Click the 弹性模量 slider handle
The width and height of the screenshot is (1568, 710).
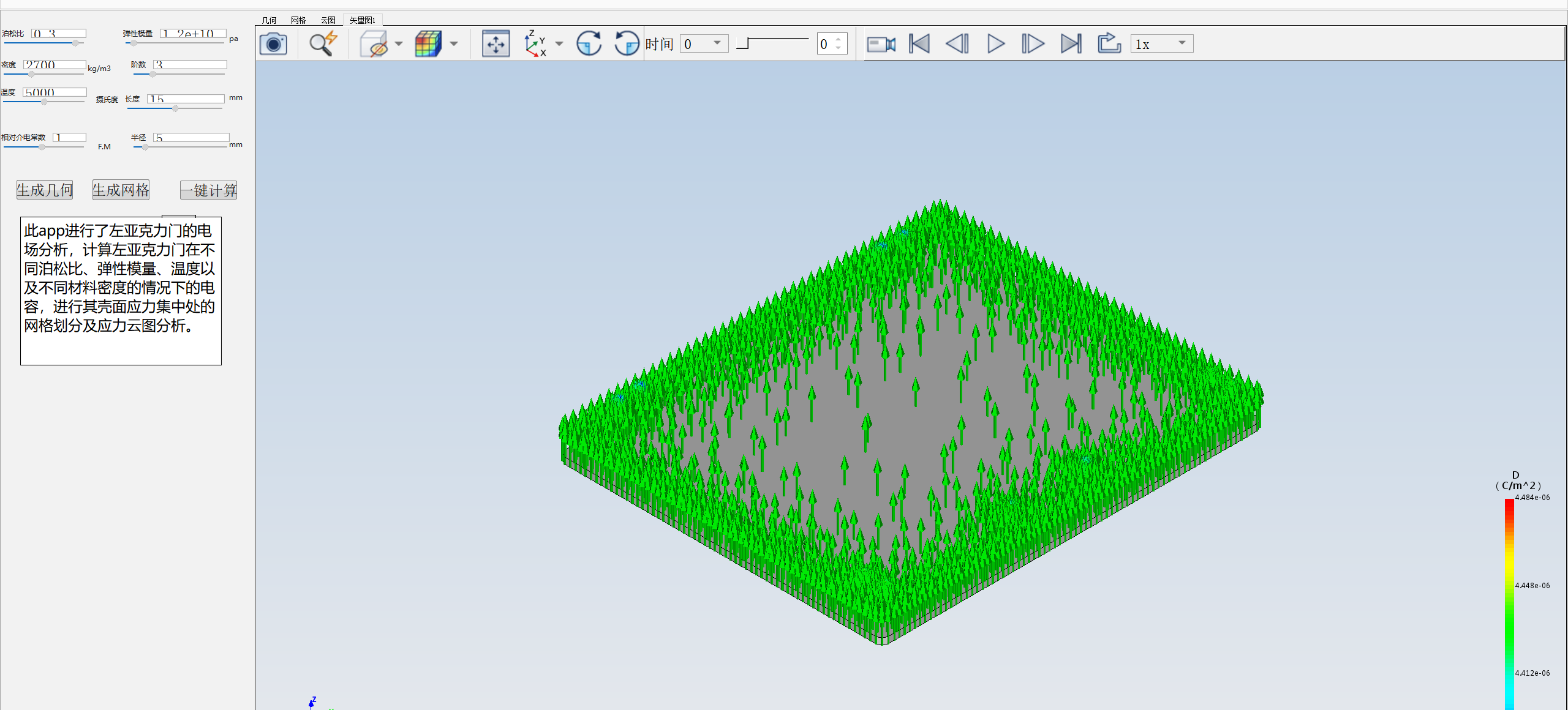tap(134, 43)
